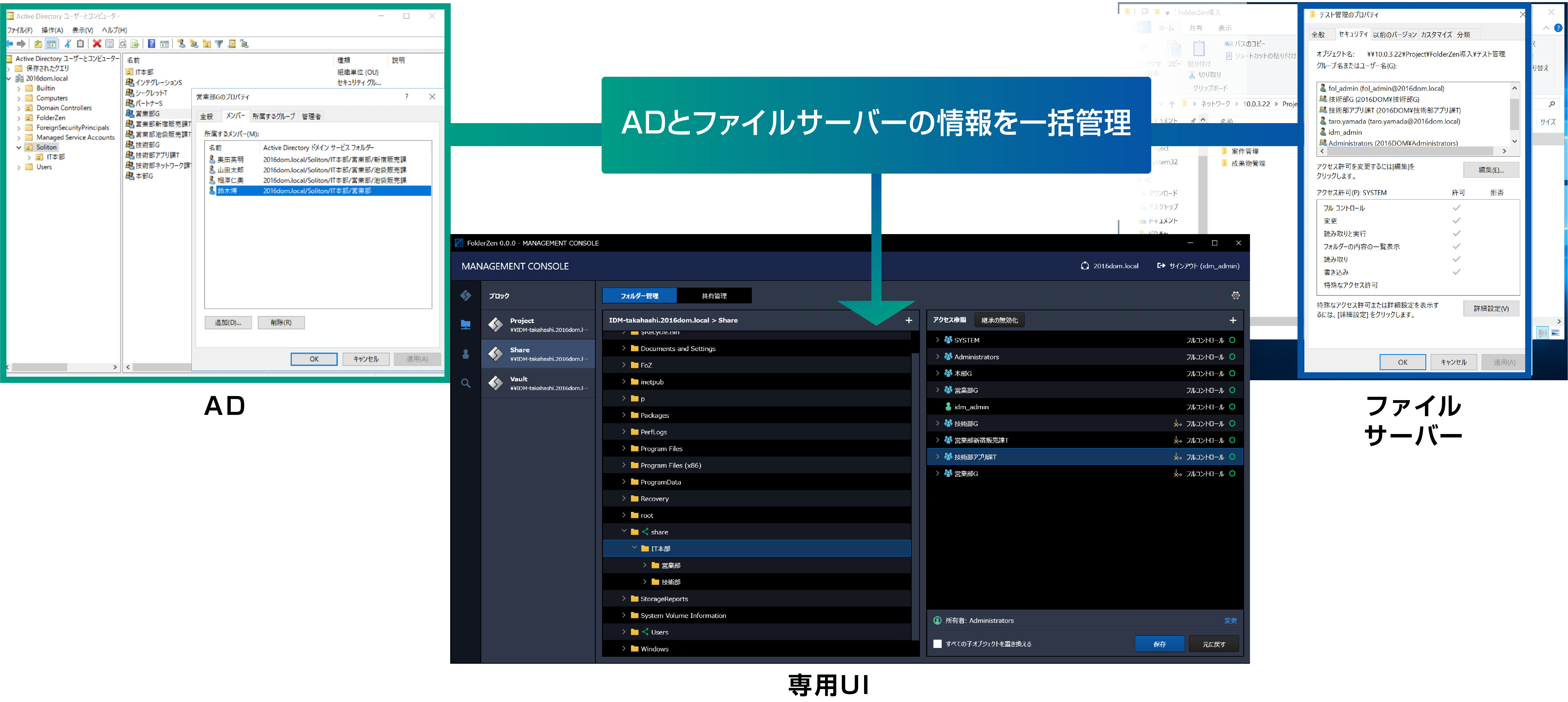1568x702 pixels.
Task: Click the new user icon in AD toolbar
Action: coord(181,44)
